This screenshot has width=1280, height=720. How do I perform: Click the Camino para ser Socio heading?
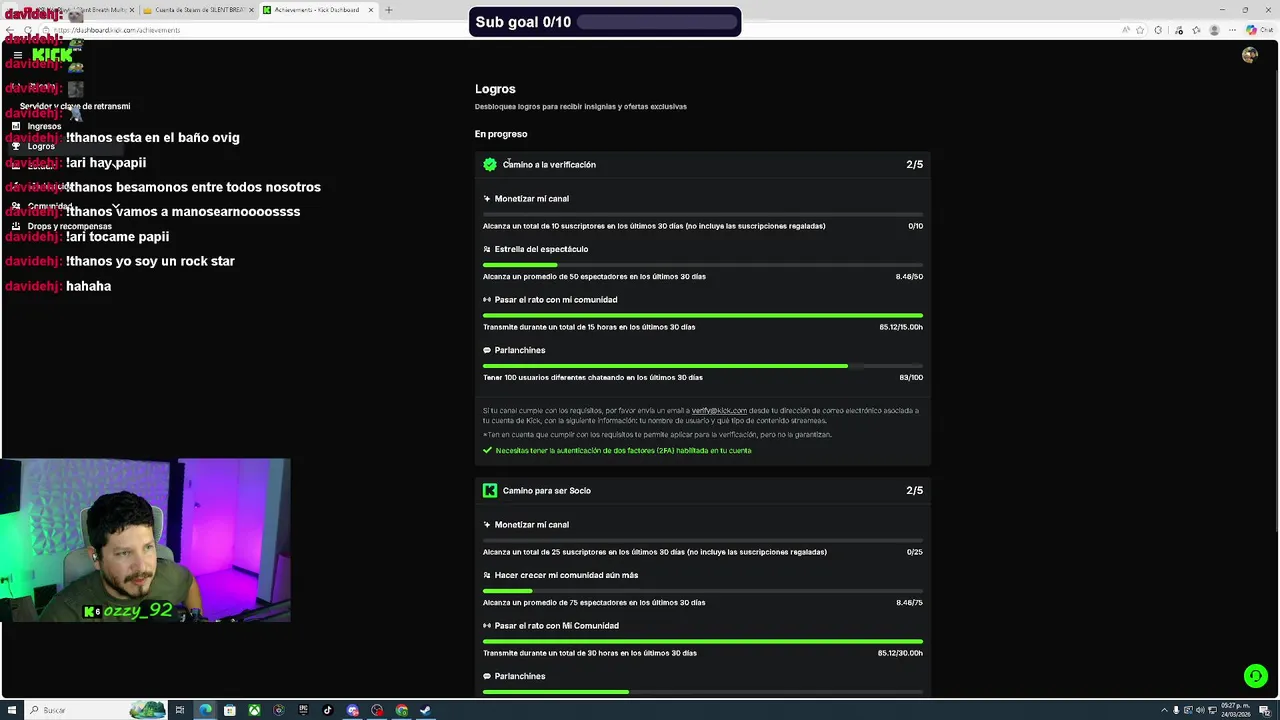[547, 490]
